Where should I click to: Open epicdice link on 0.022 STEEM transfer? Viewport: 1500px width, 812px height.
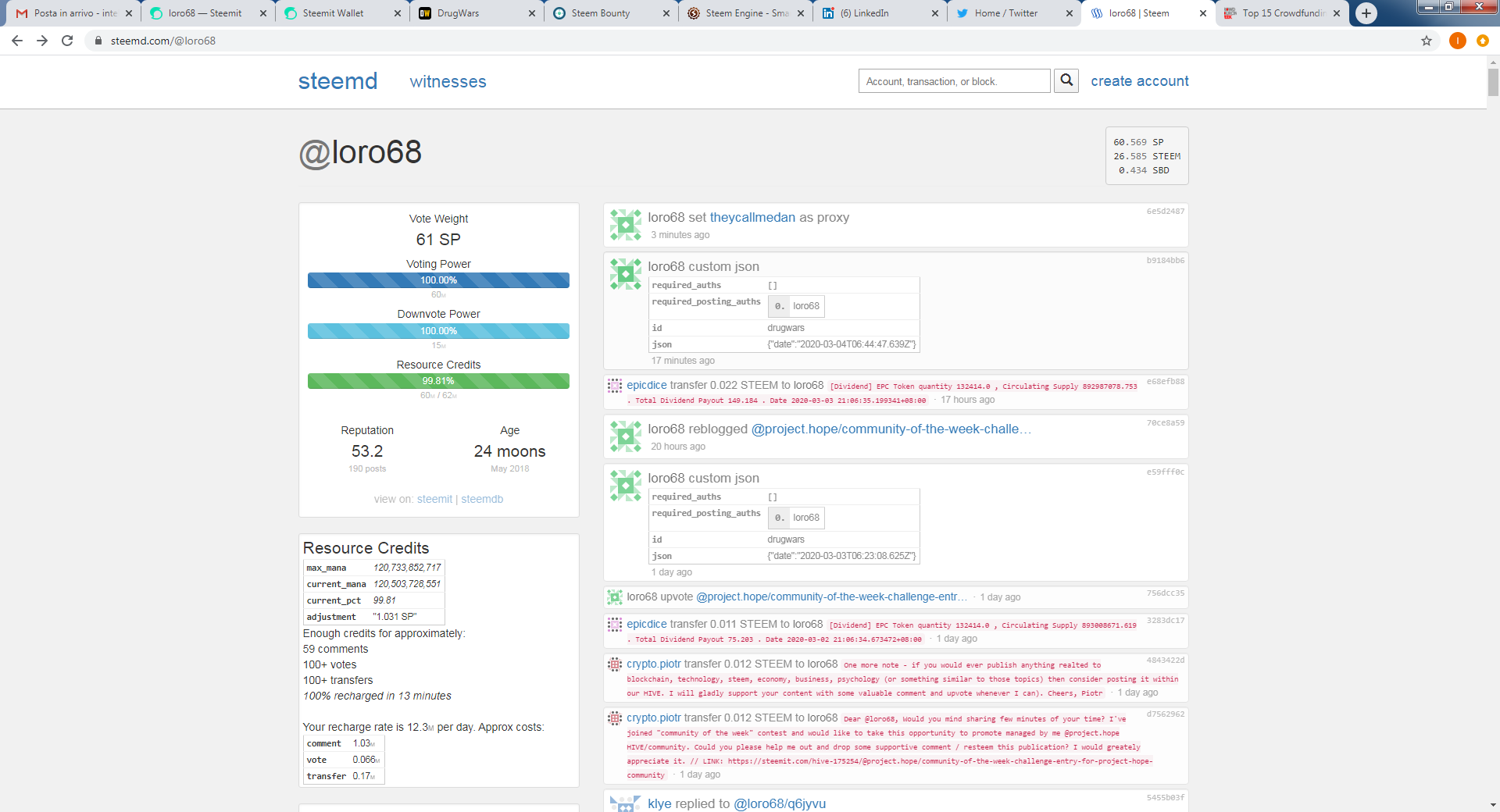[647, 385]
